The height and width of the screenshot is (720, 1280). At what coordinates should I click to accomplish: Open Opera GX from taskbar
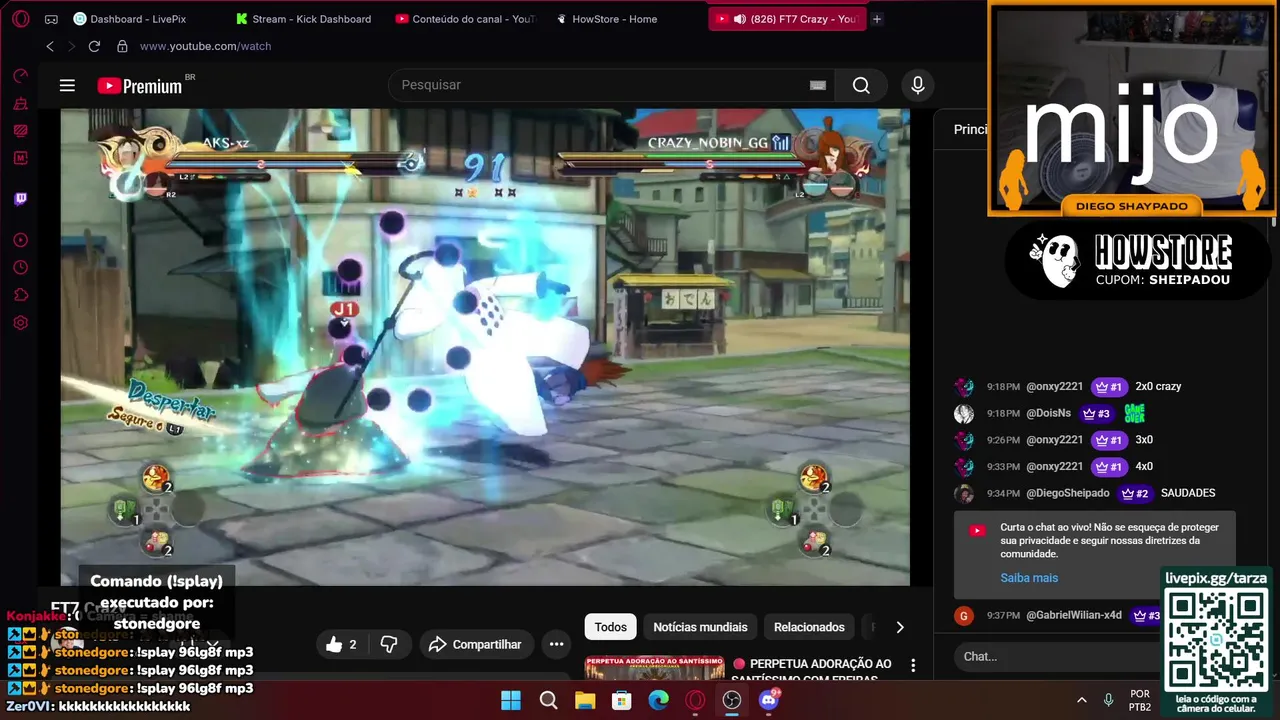(695, 700)
